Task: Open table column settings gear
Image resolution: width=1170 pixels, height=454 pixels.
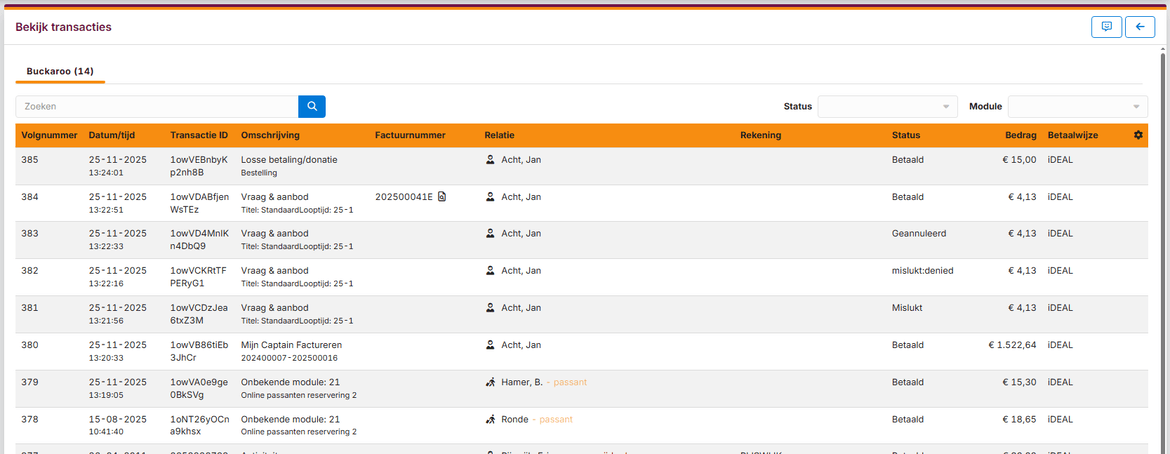Action: (x=1138, y=135)
